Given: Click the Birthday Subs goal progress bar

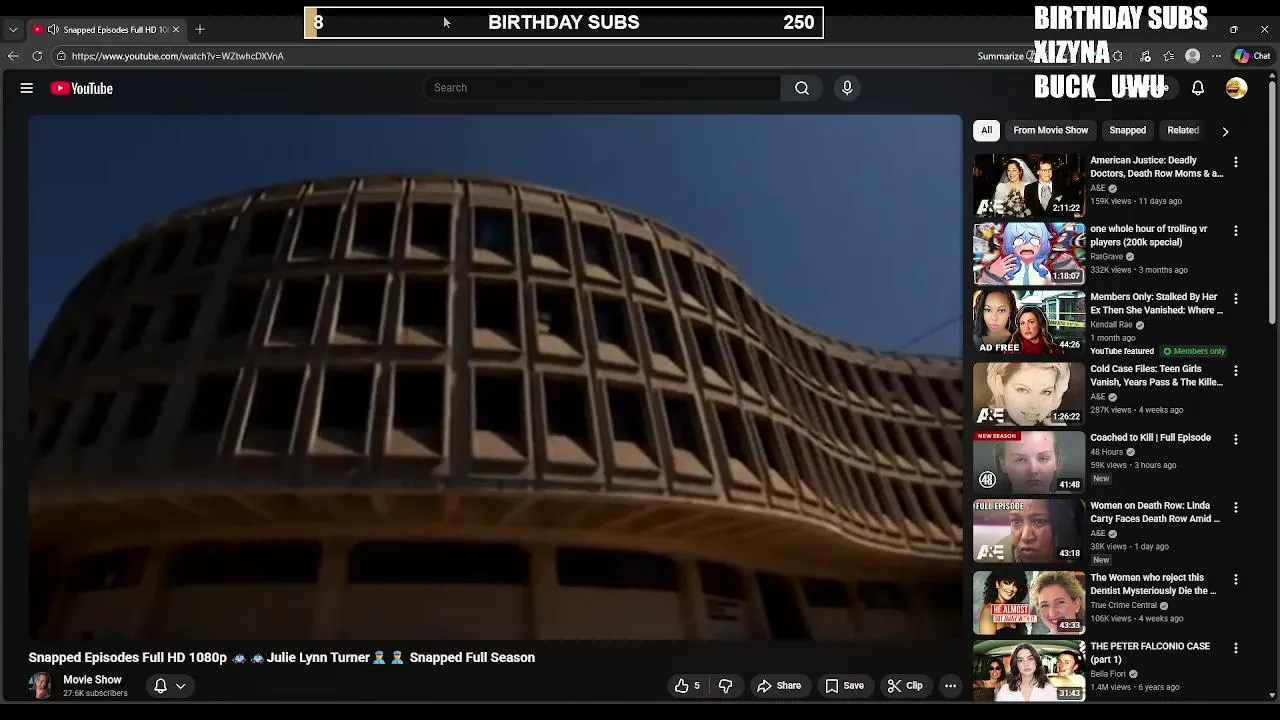Looking at the screenshot, I should (x=564, y=22).
